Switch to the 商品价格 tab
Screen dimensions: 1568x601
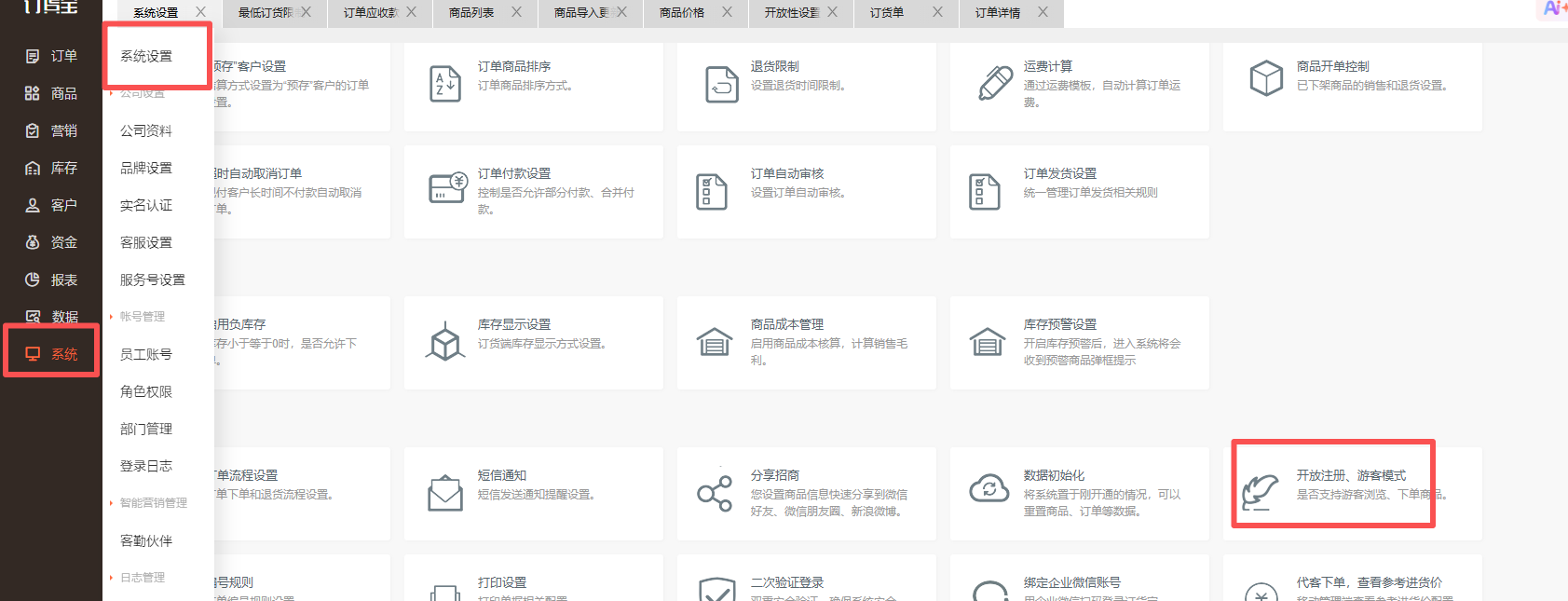682,13
